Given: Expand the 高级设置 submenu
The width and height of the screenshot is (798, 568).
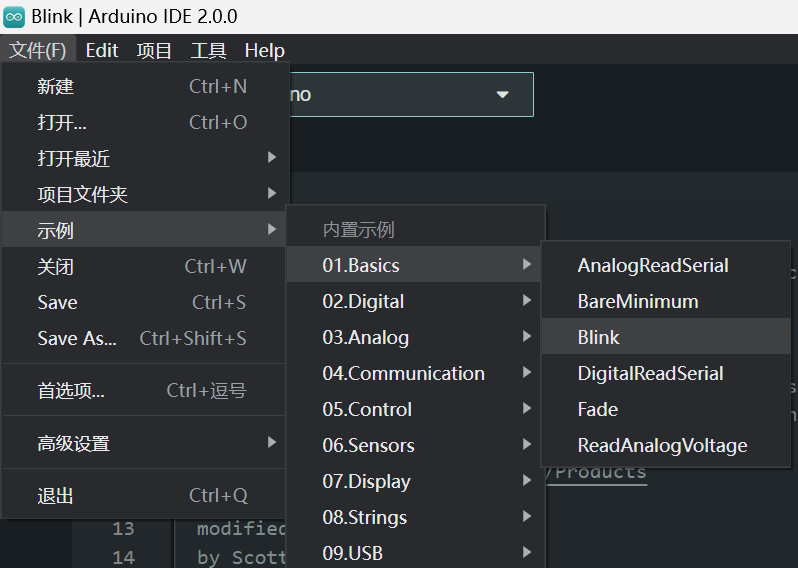Looking at the screenshot, I should coord(144,443).
